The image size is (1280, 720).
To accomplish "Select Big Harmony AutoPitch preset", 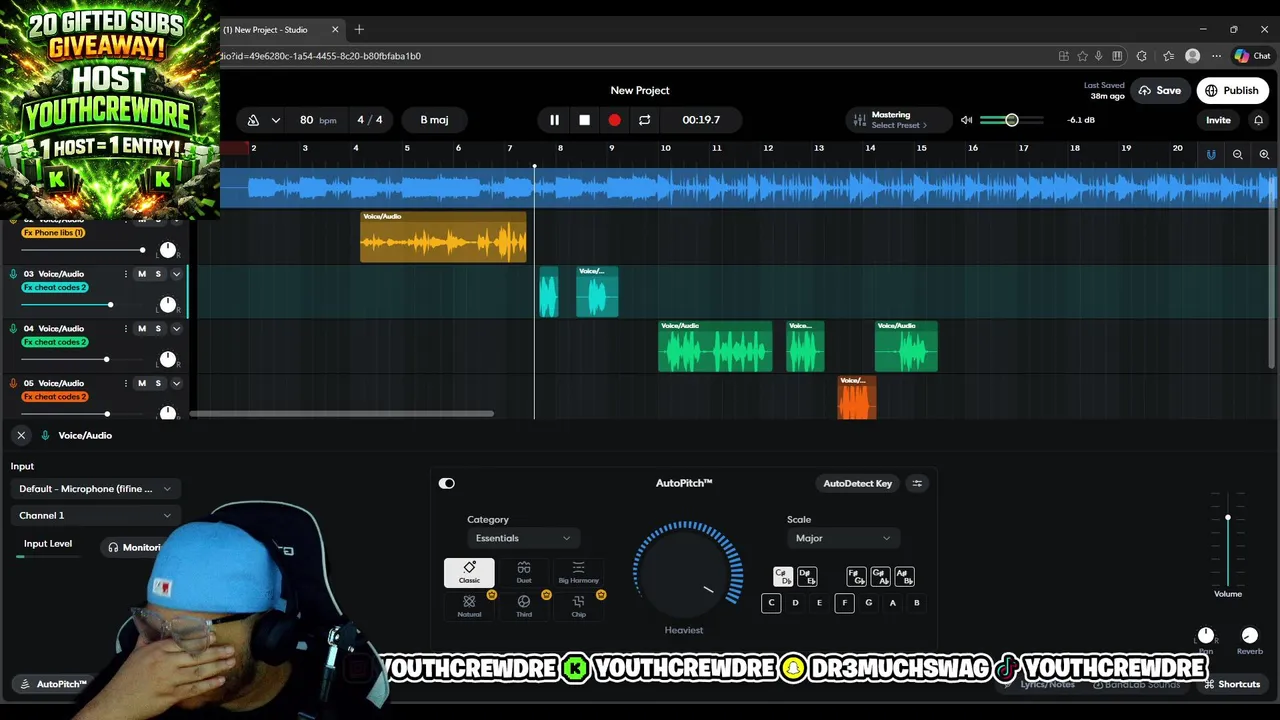I will [578, 573].
